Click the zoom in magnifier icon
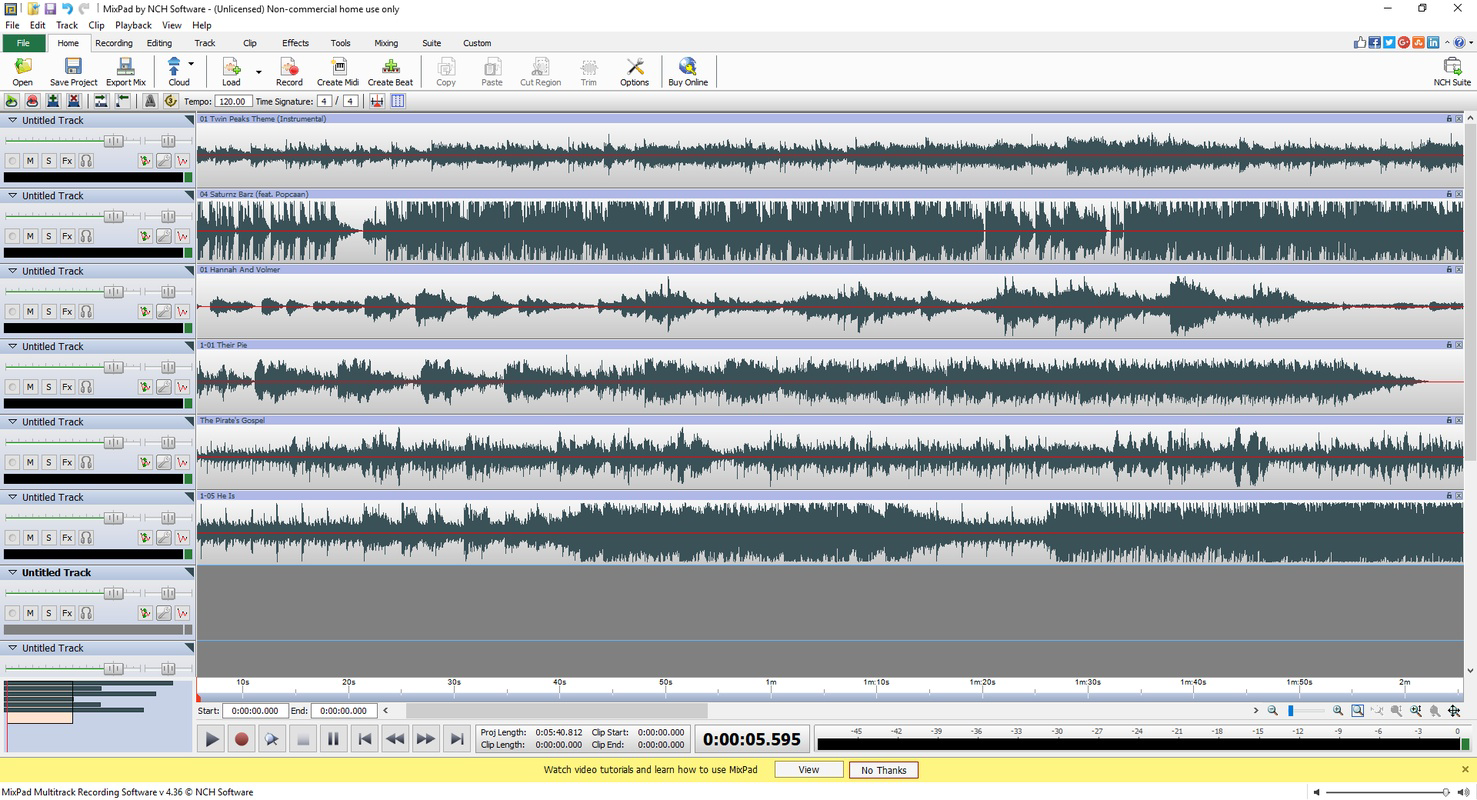The height and width of the screenshot is (800, 1477). pyautogui.click(x=1338, y=711)
